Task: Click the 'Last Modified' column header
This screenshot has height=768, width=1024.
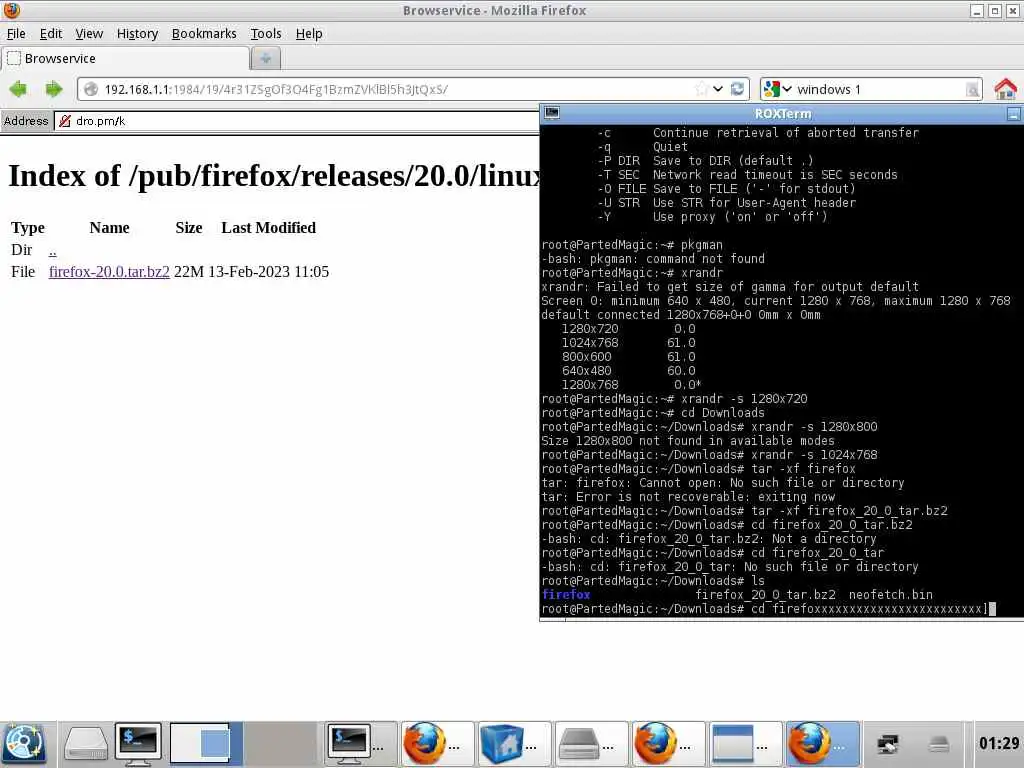Action: [x=268, y=228]
